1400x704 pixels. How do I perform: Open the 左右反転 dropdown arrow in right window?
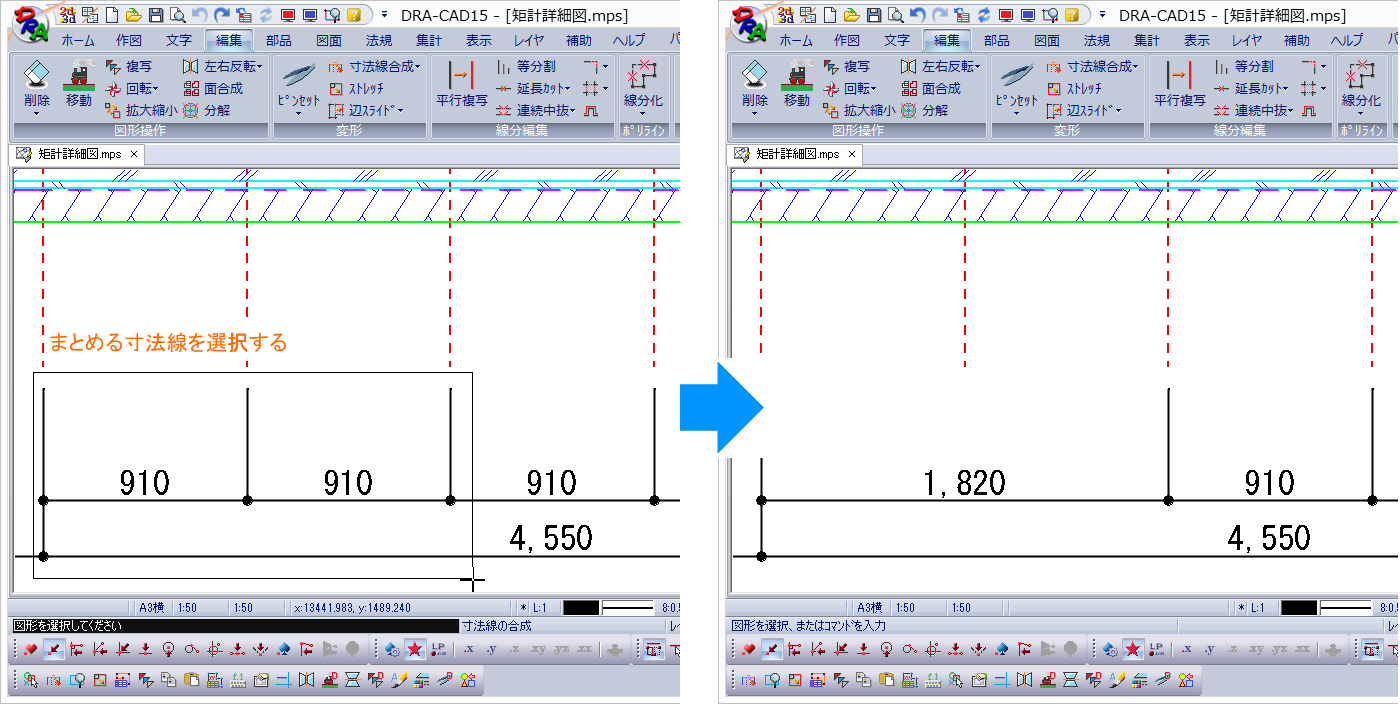979,67
